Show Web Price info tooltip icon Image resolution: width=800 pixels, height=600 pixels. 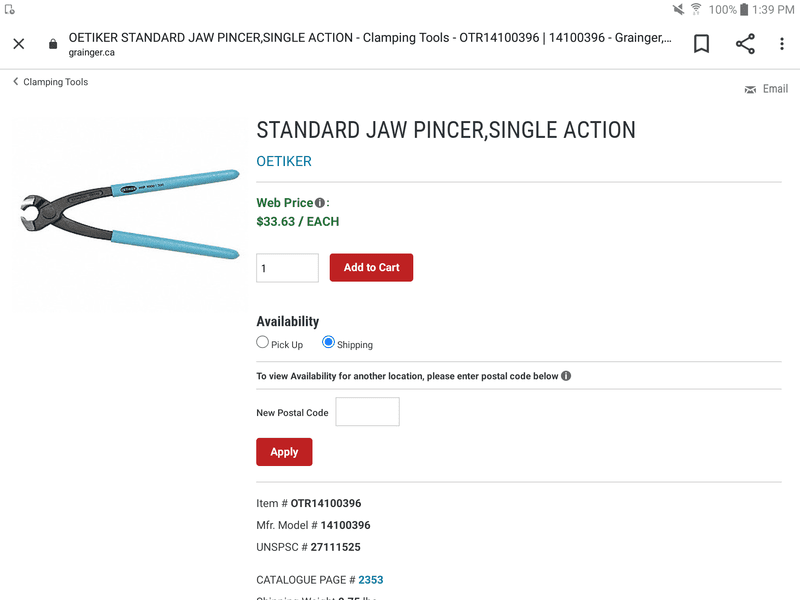[x=320, y=203]
